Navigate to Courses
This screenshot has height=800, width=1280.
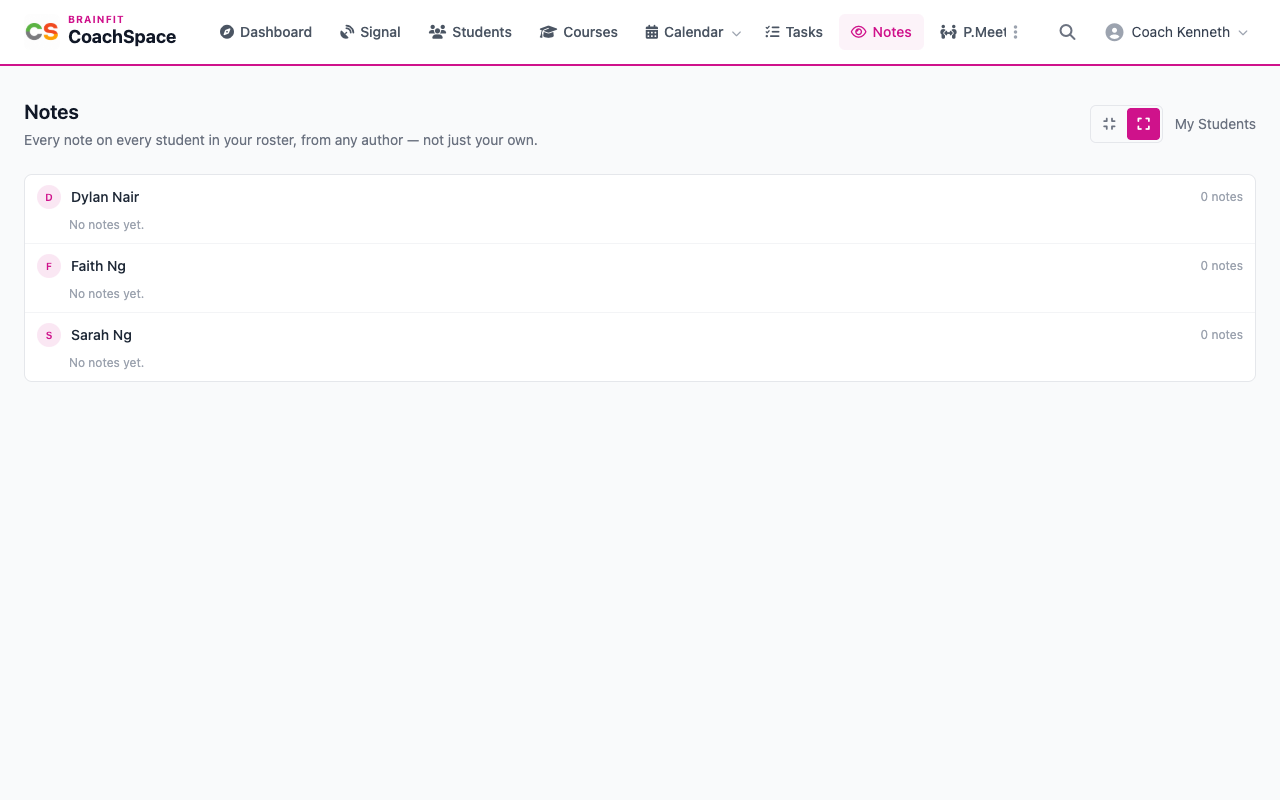(579, 32)
